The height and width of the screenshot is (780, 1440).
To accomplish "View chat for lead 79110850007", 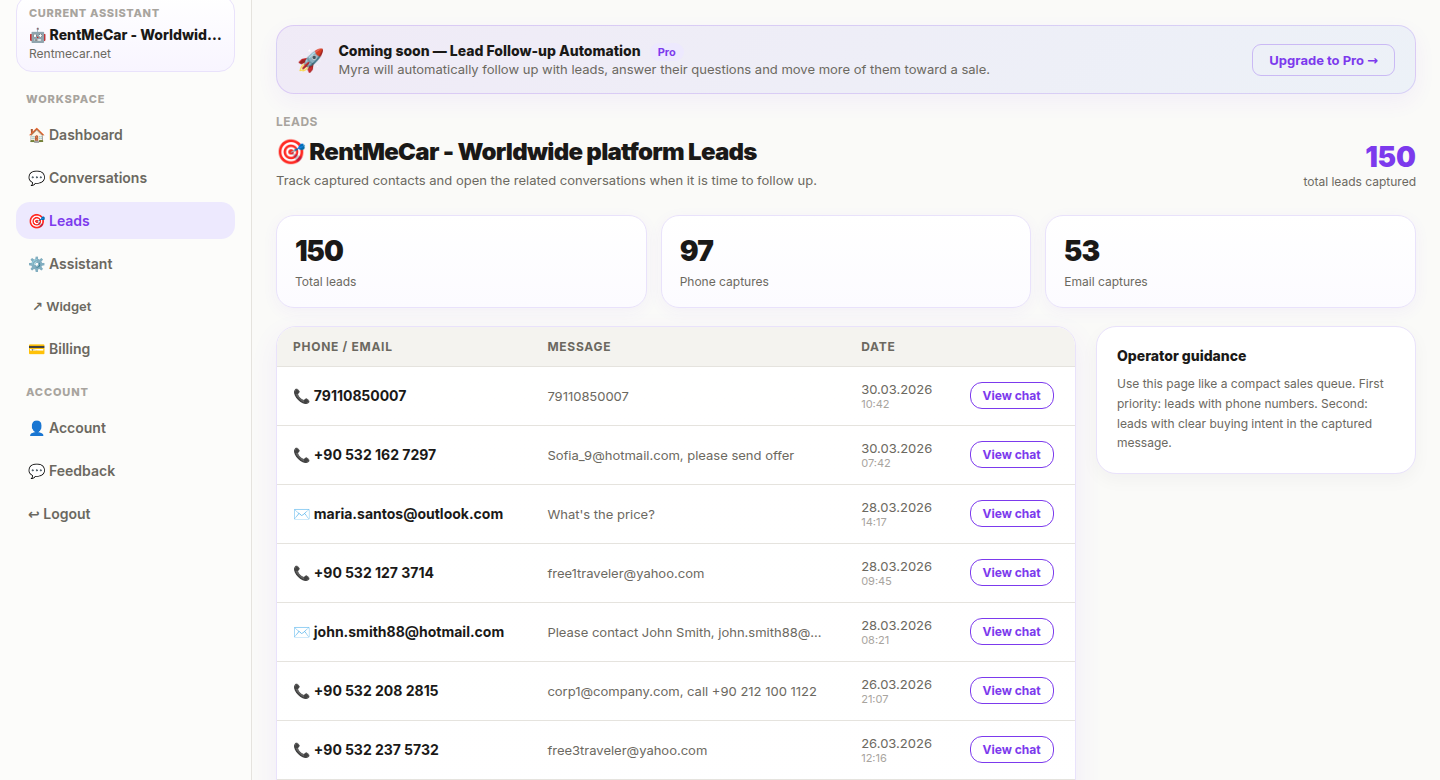I will [1011, 396].
